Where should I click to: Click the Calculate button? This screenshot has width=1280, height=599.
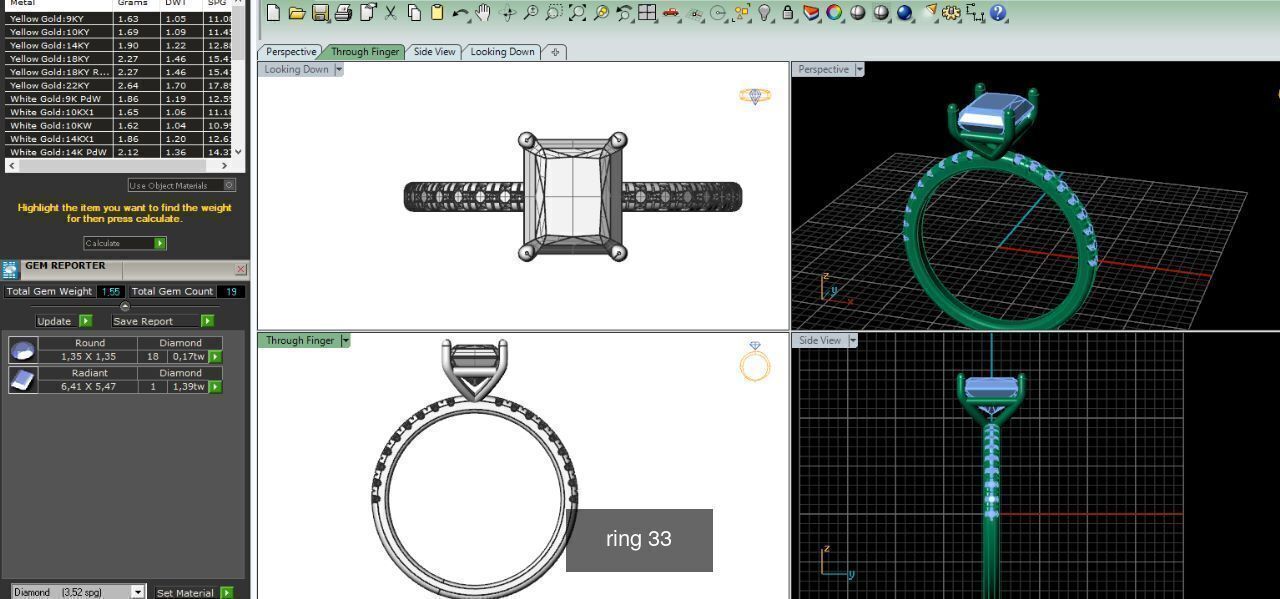125,243
